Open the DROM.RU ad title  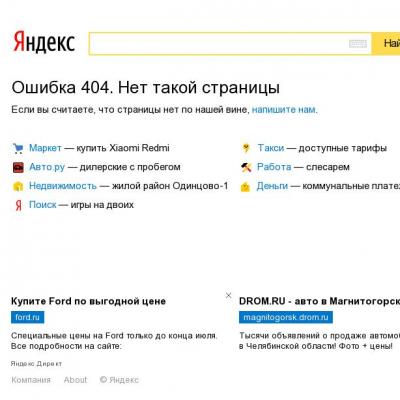pyautogui.click(x=319, y=301)
